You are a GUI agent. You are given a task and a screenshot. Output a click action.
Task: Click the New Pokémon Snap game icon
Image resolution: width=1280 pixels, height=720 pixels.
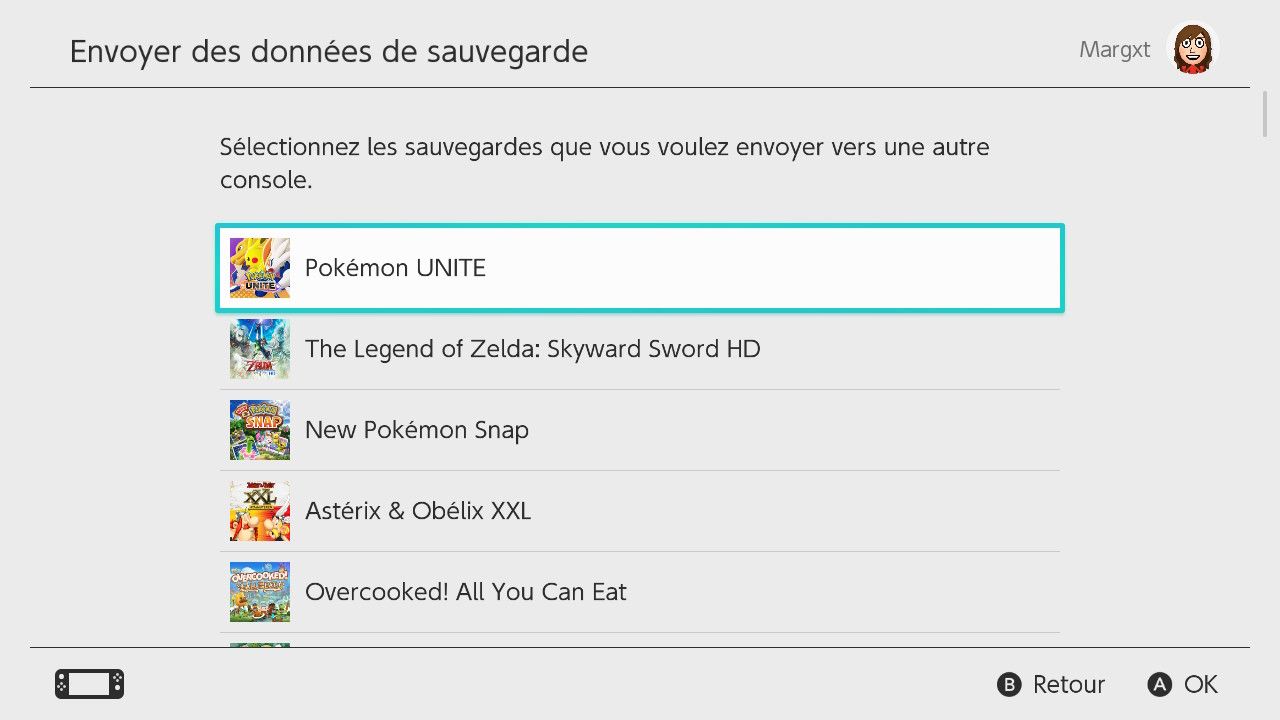tap(260, 430)
